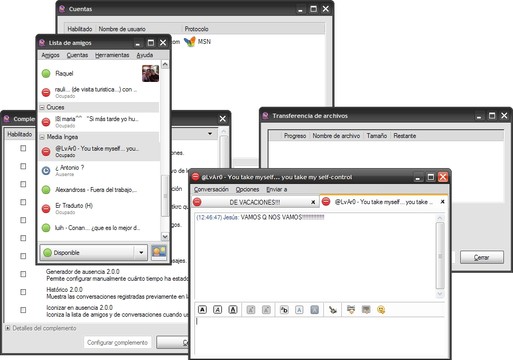Close the DE VACACIONES!!! conversation tab
The image size is (513, 360).
pos(313,202)
